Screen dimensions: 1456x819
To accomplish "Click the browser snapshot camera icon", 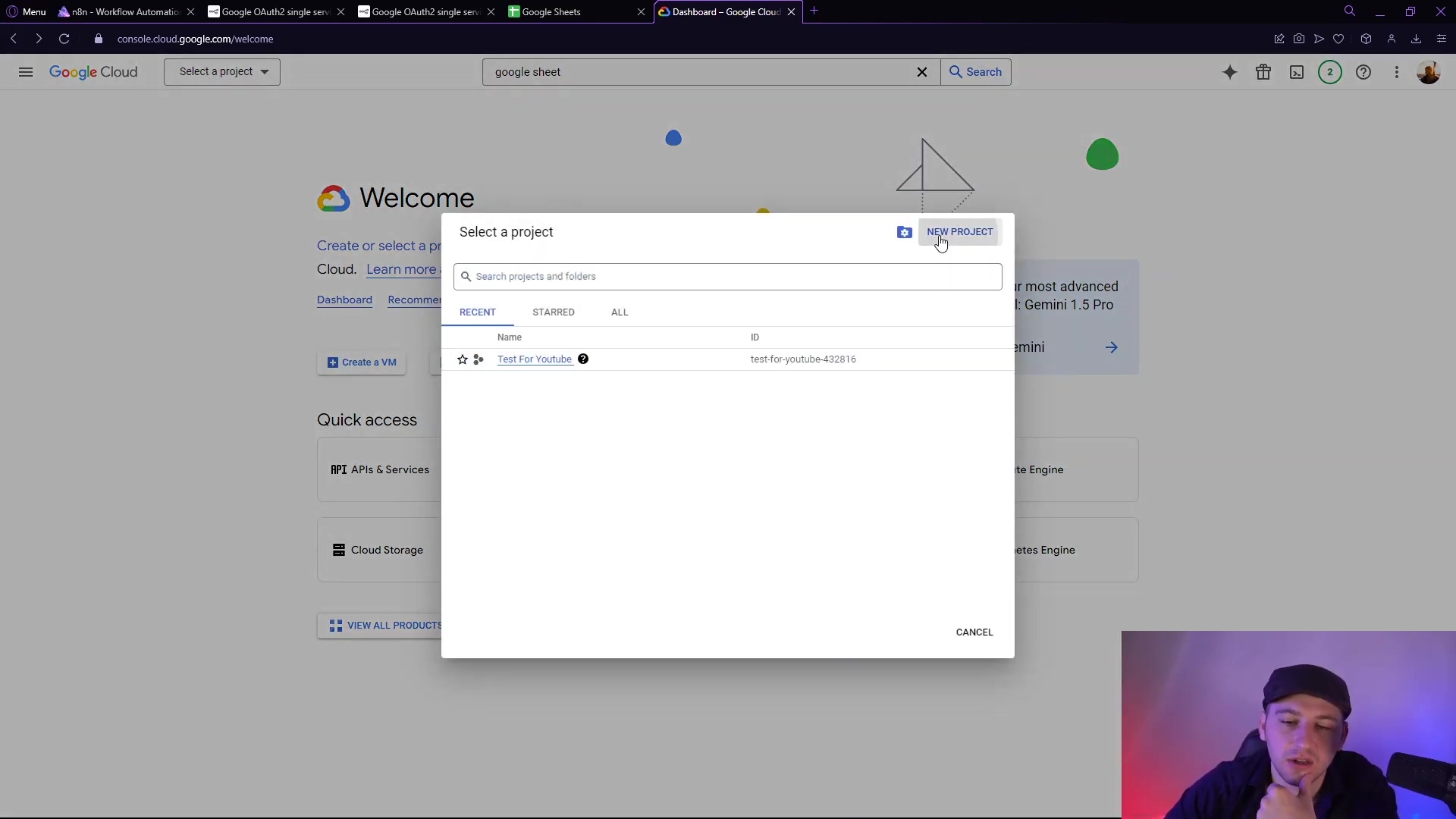I will [1299, 39].
